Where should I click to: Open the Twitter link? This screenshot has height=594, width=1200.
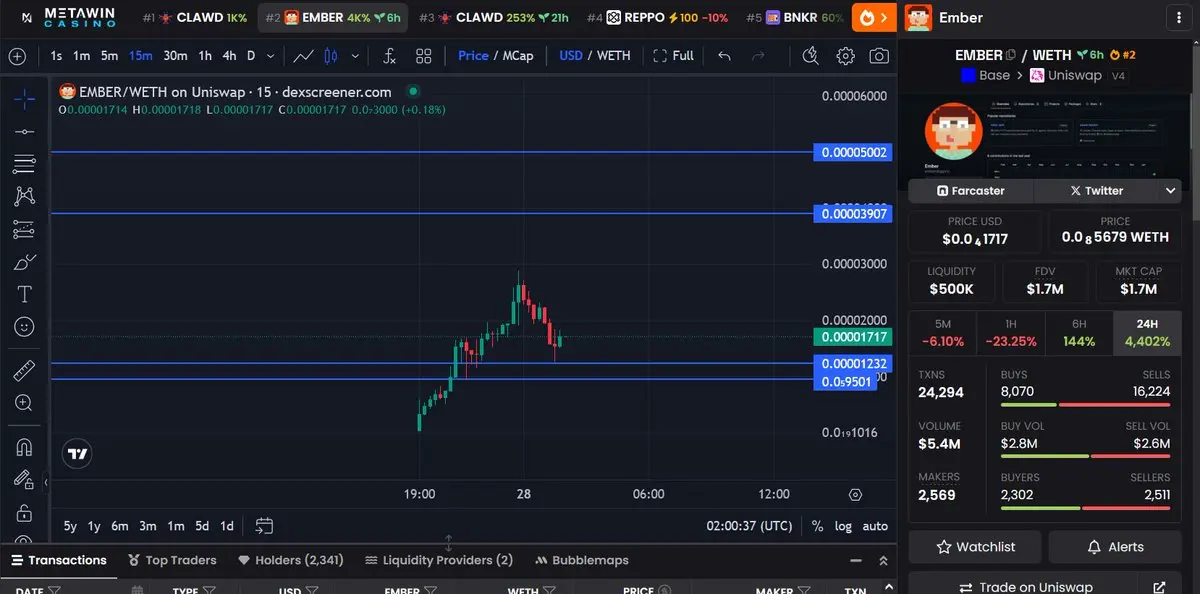click(1097, 190)
